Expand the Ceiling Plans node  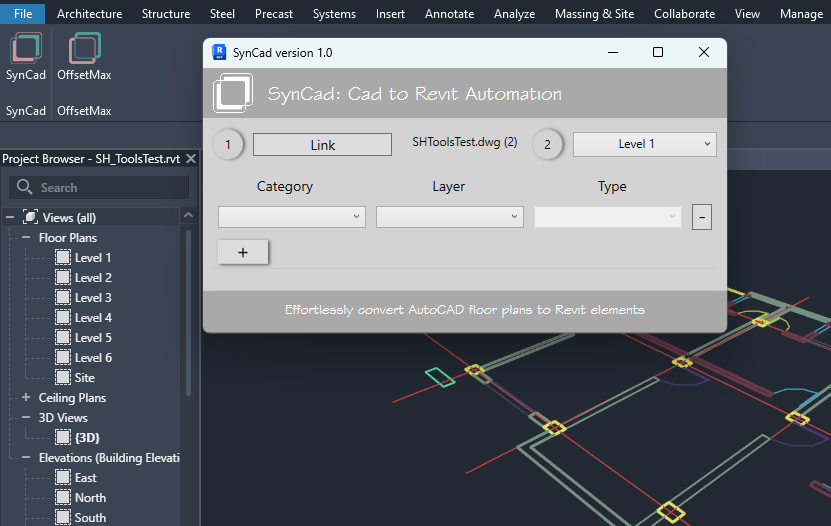coord(26,397)
